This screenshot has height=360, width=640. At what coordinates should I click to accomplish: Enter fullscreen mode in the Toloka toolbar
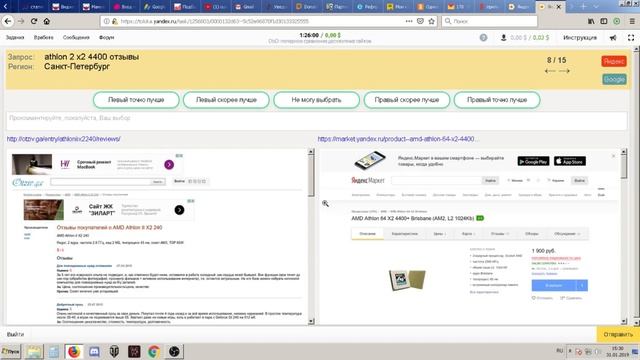point(631,38)
